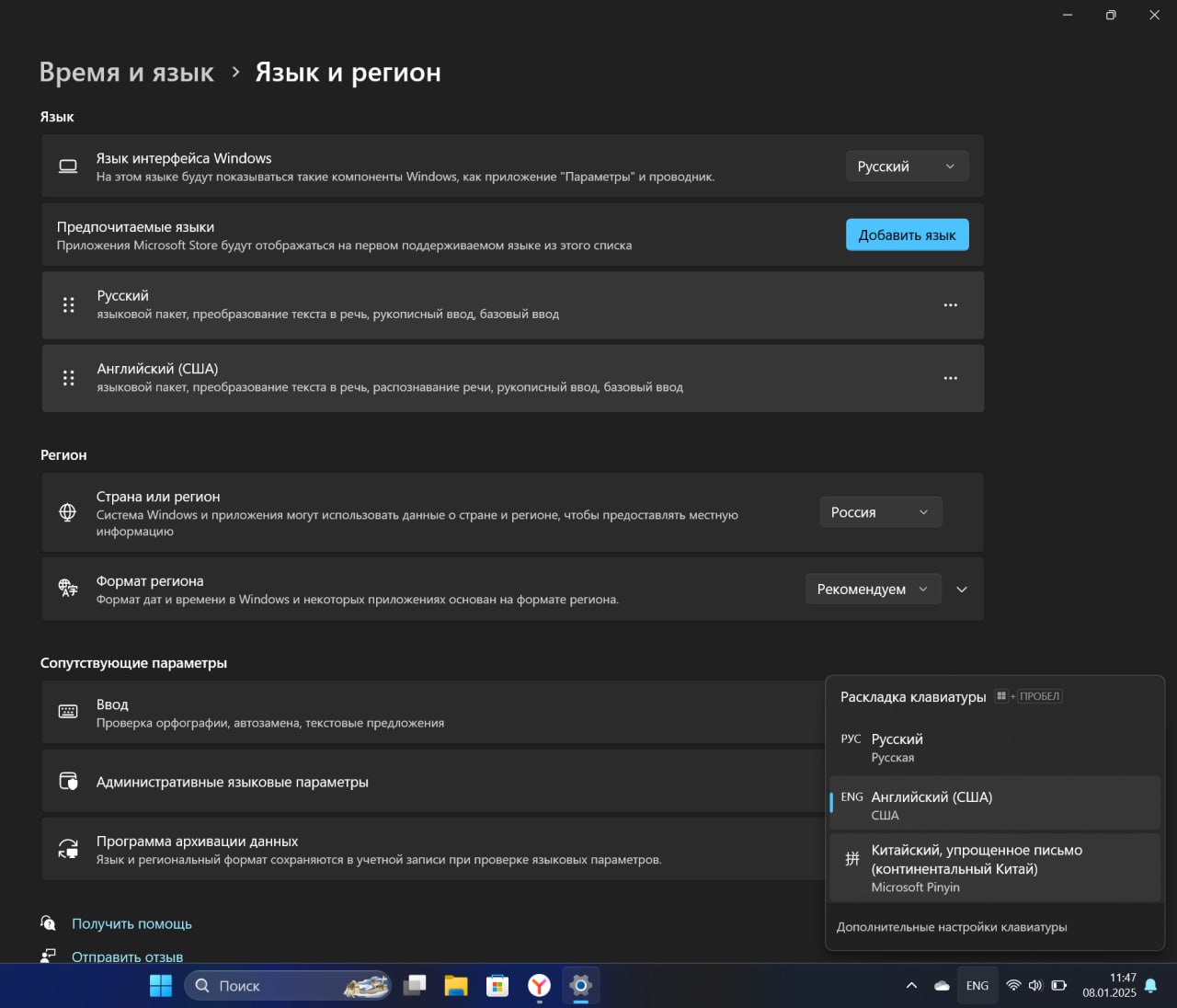Open Административные языковые параметры row
This screenshot has width=1177, height=1008.
(x=432, y=781)
